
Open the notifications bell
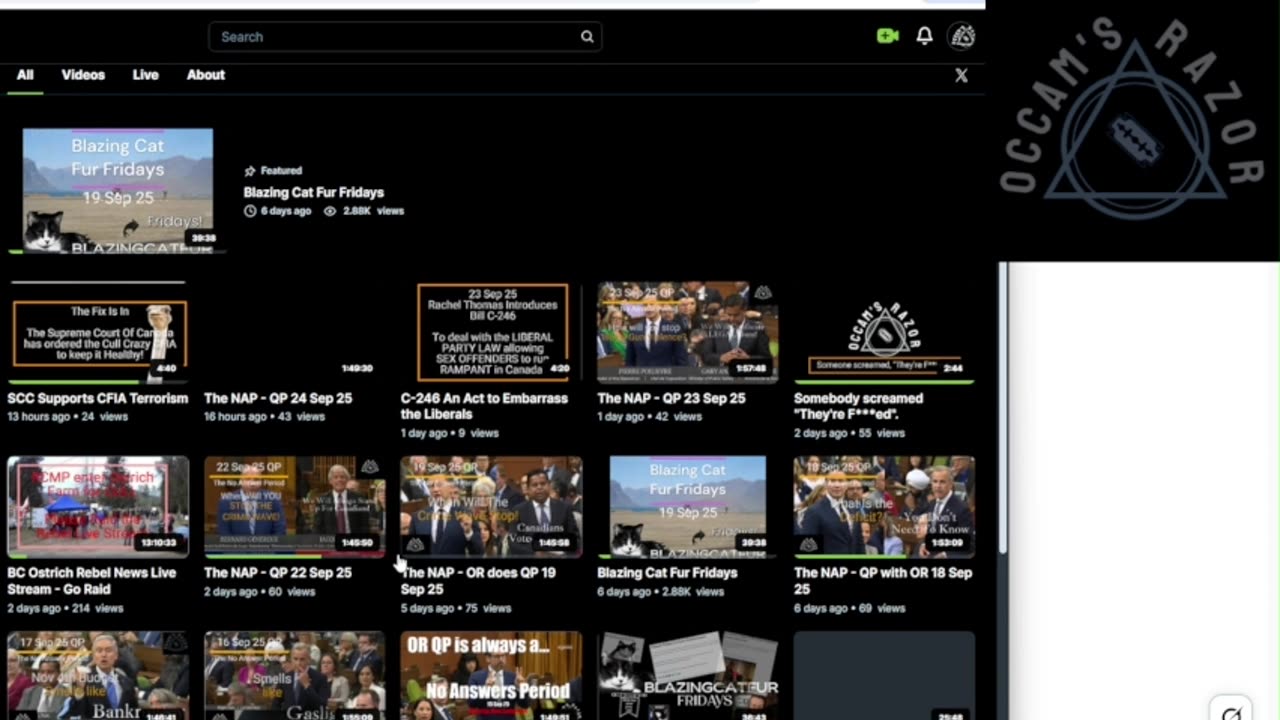click(x=925, y=36)
